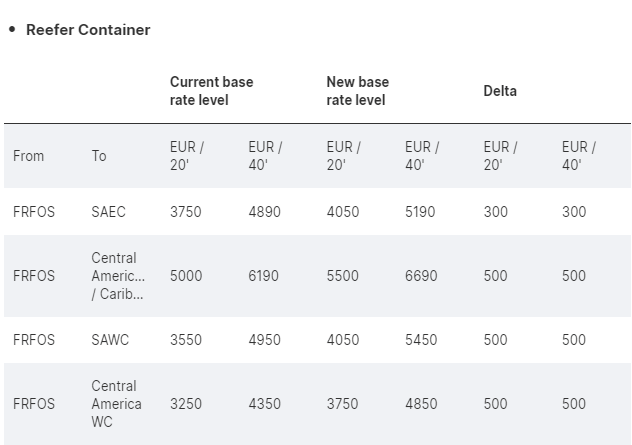Select the SAWC destination cell

click(109, 340)
